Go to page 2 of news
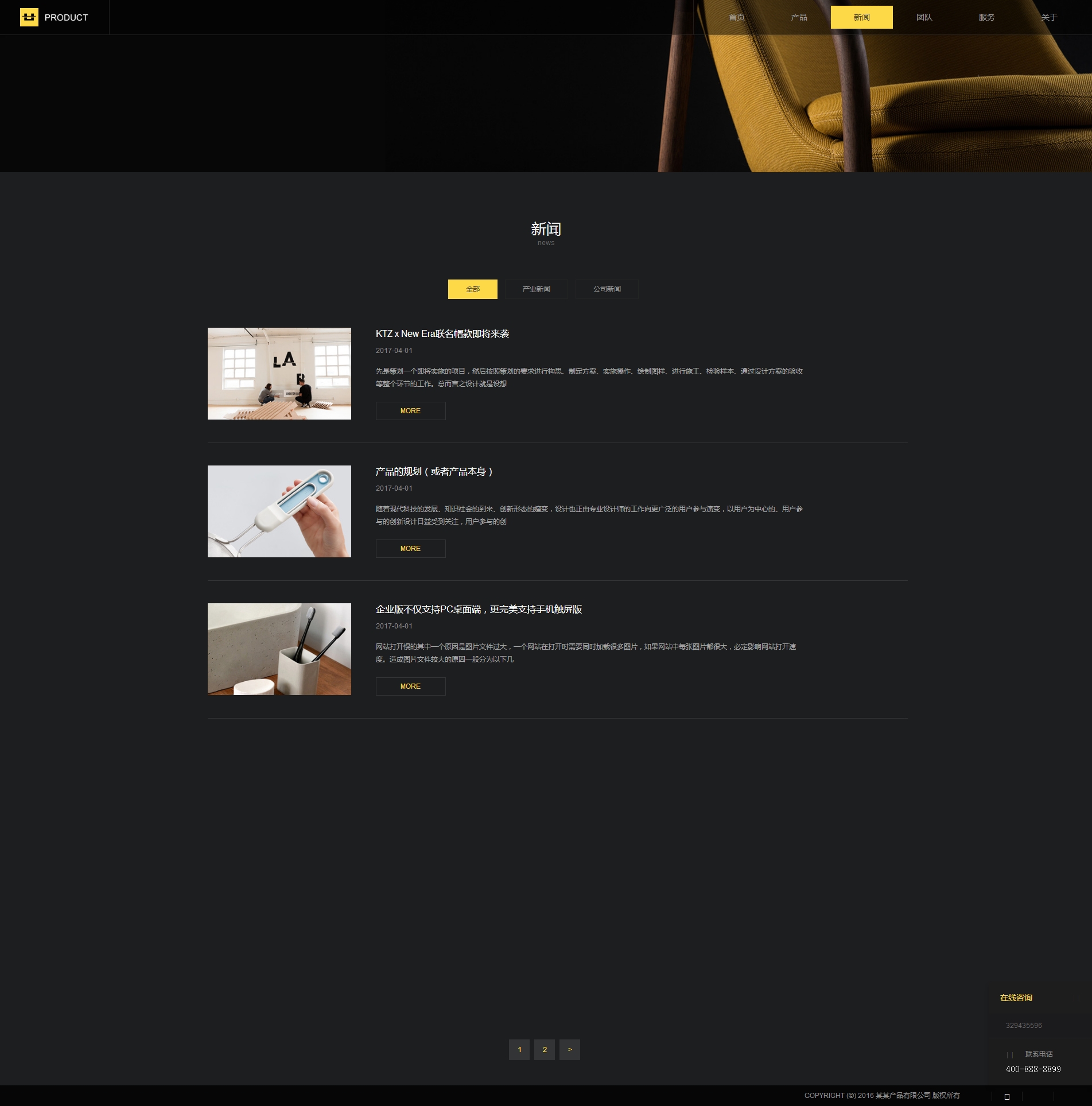Screen dimensions: 1092x1106 (544, 1050)
